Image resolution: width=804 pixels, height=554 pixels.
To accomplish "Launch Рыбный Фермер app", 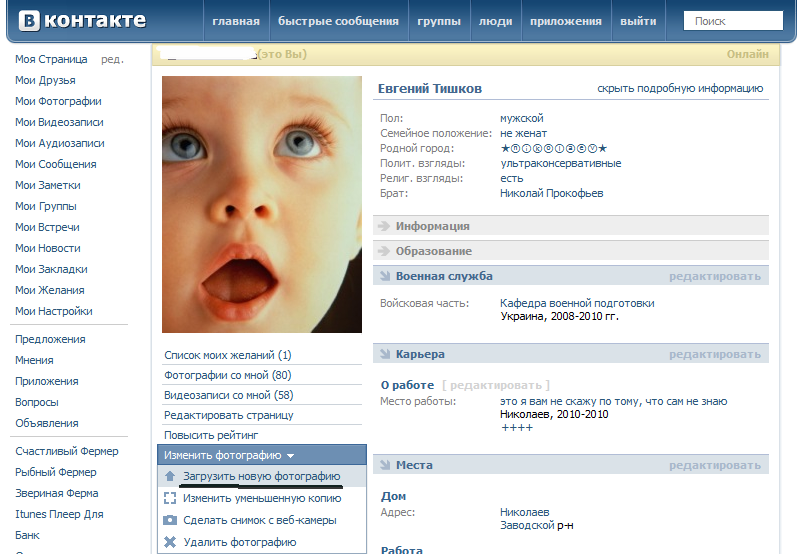I will coord(56,472).
